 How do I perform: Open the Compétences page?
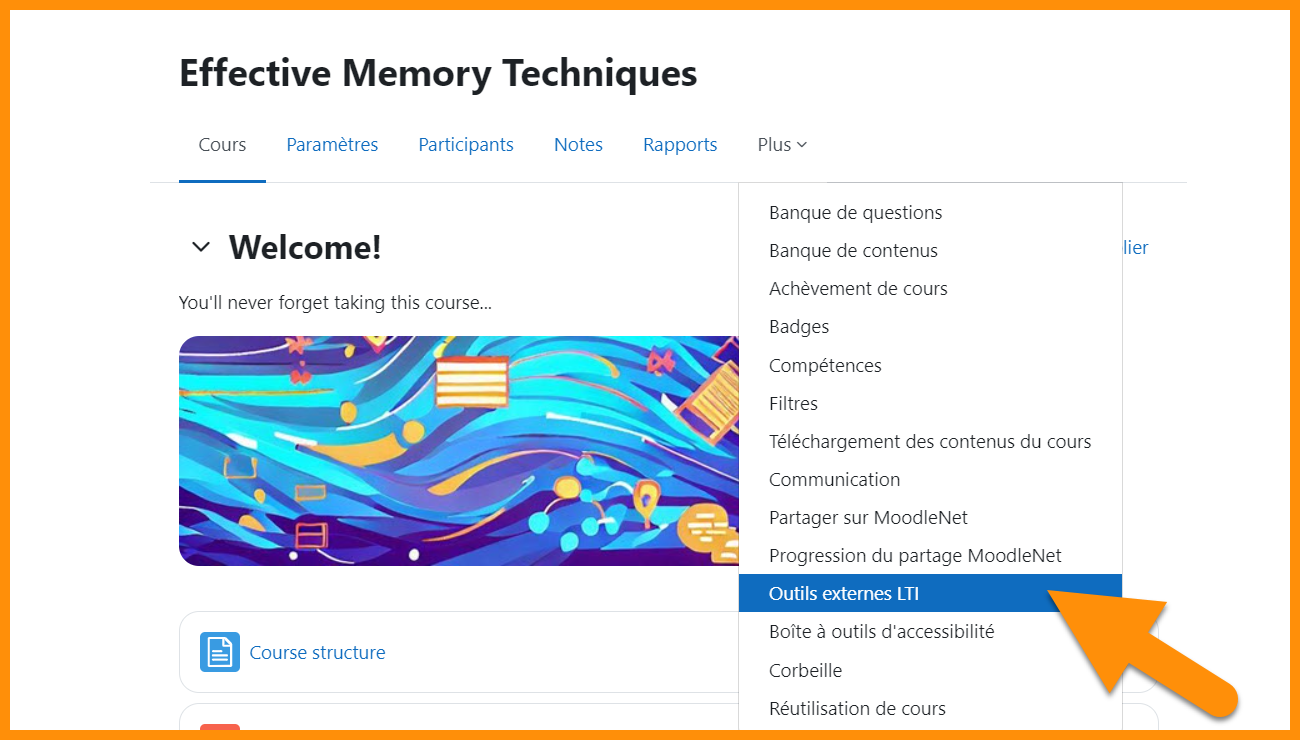pyautogui.click(x=825, y=365)
